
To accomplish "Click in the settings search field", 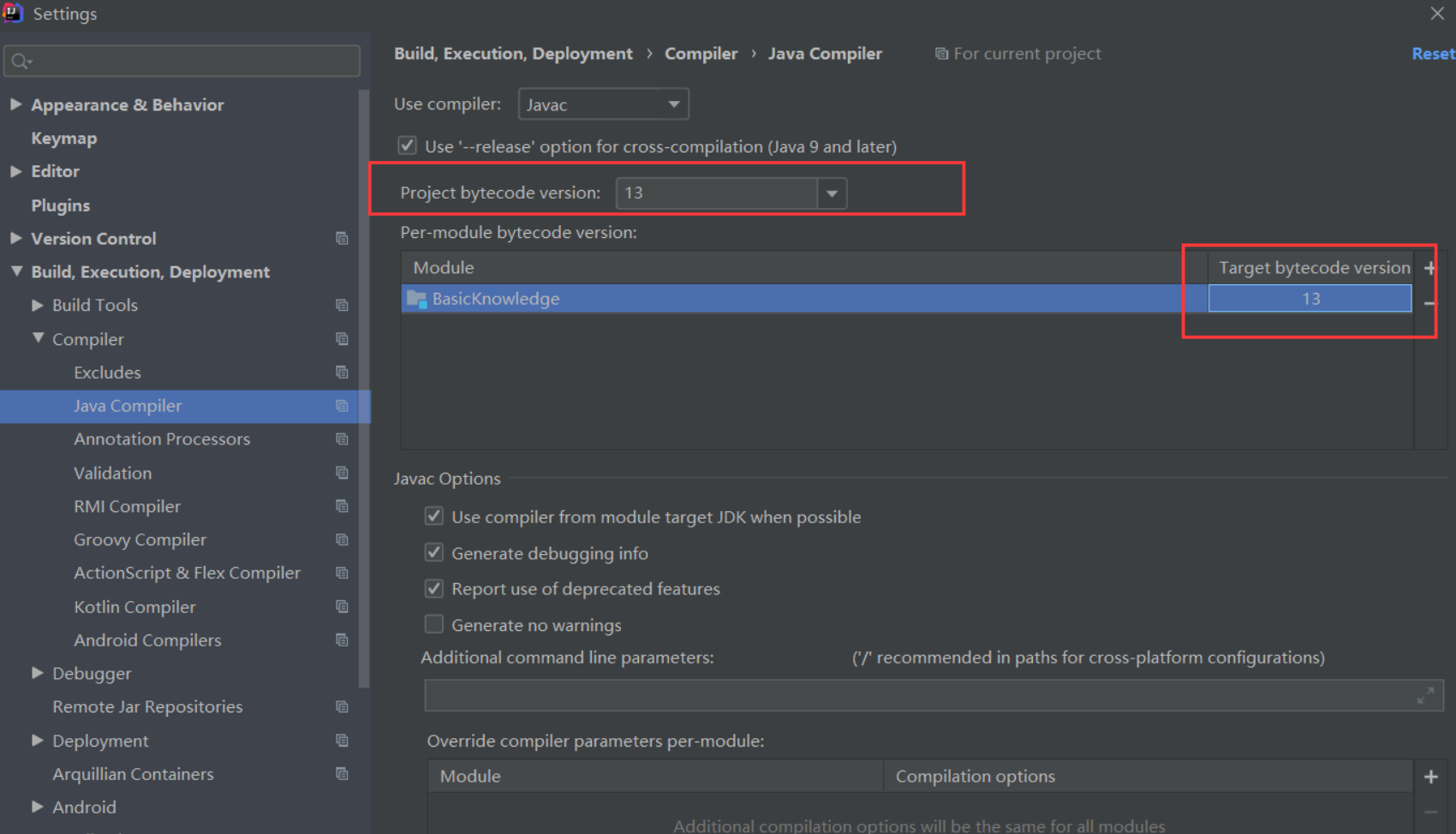I will 182,62.
